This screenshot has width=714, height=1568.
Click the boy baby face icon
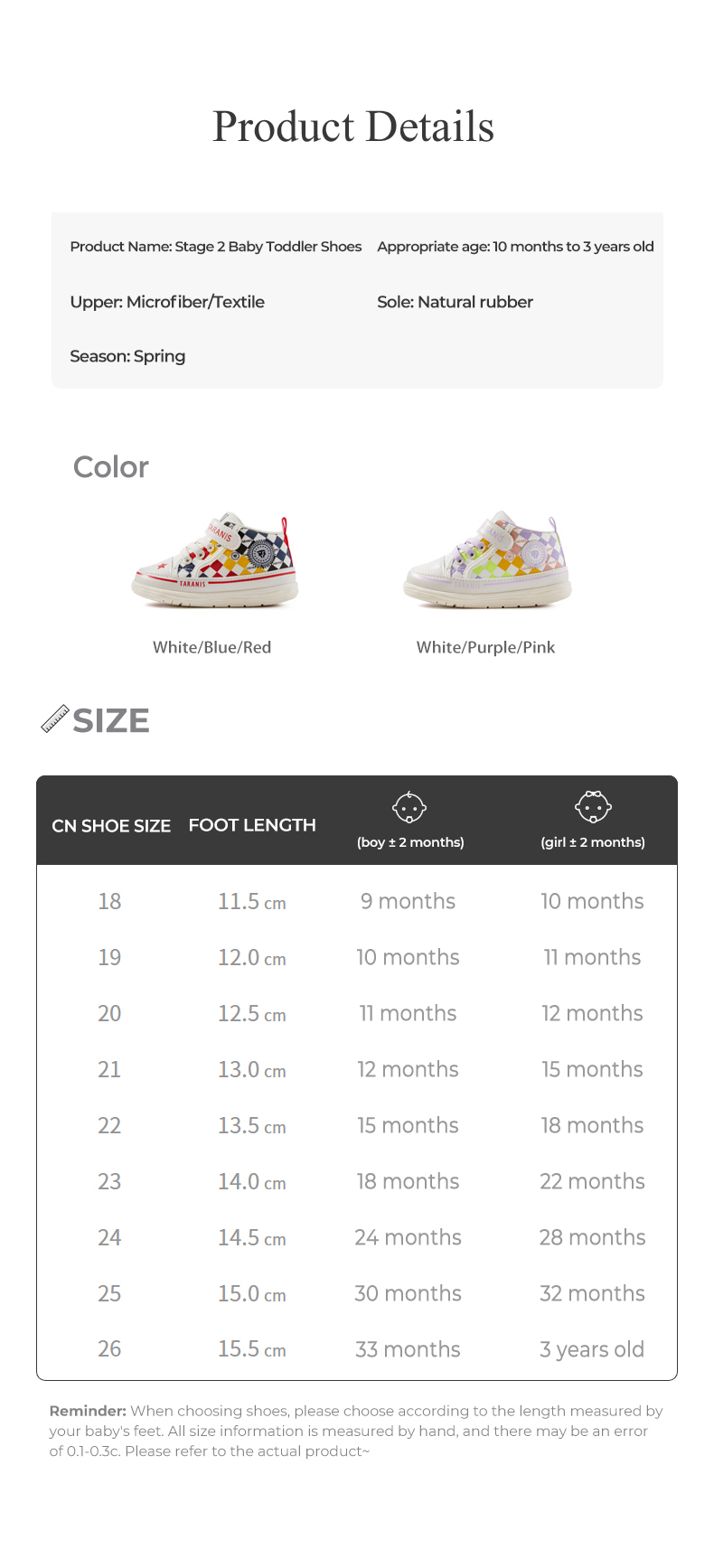click(x=409, y=807)
